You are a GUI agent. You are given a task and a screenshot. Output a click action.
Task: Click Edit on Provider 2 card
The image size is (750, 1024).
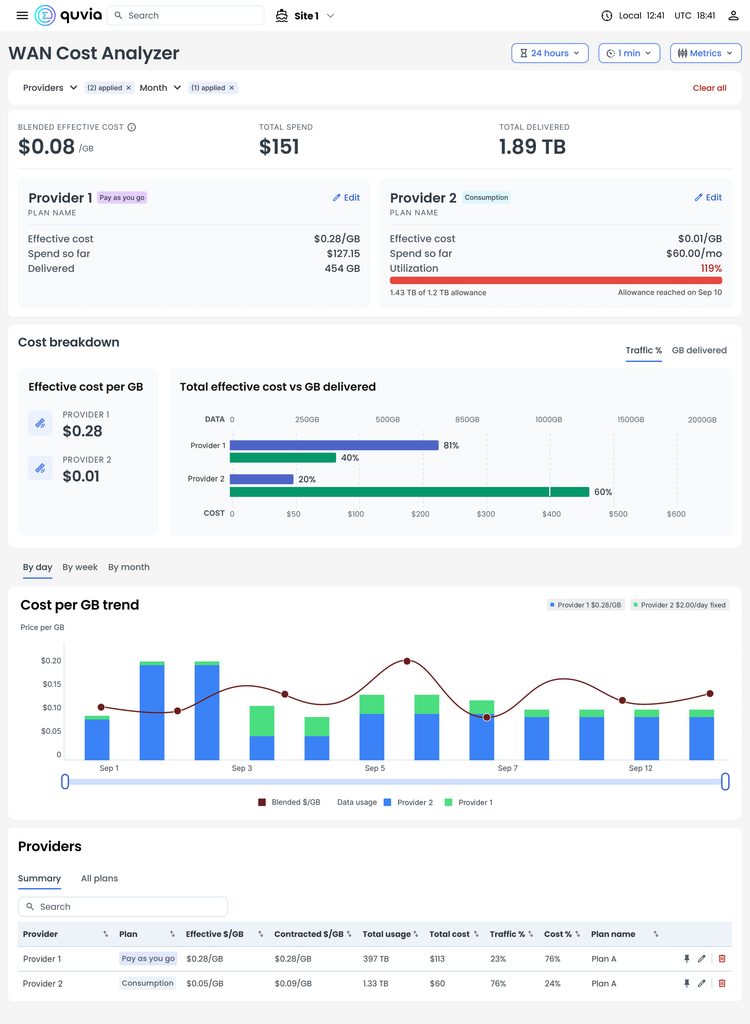coord(708,197)
